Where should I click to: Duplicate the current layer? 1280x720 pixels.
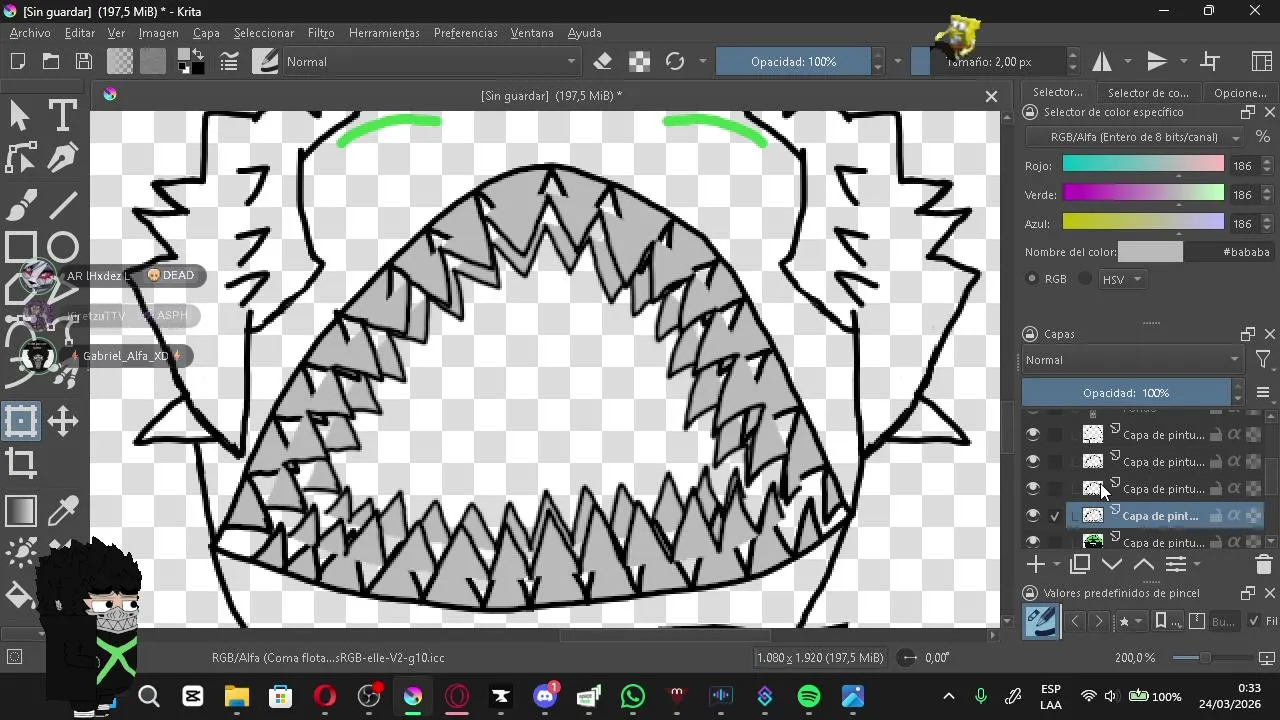1080,564
